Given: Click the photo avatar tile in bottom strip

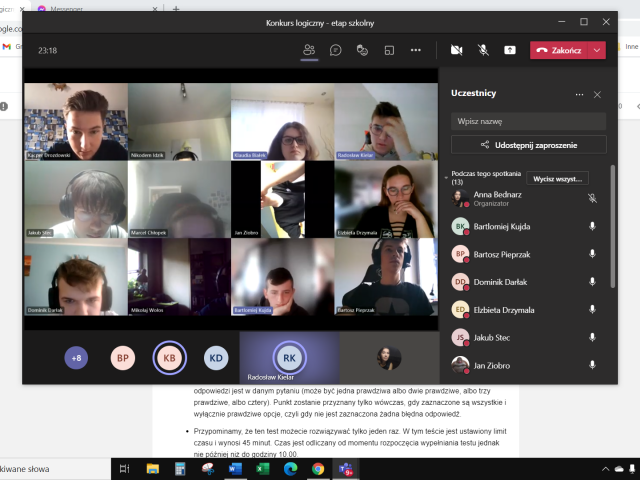Looking at the screenshot, I should click(389, 358).
